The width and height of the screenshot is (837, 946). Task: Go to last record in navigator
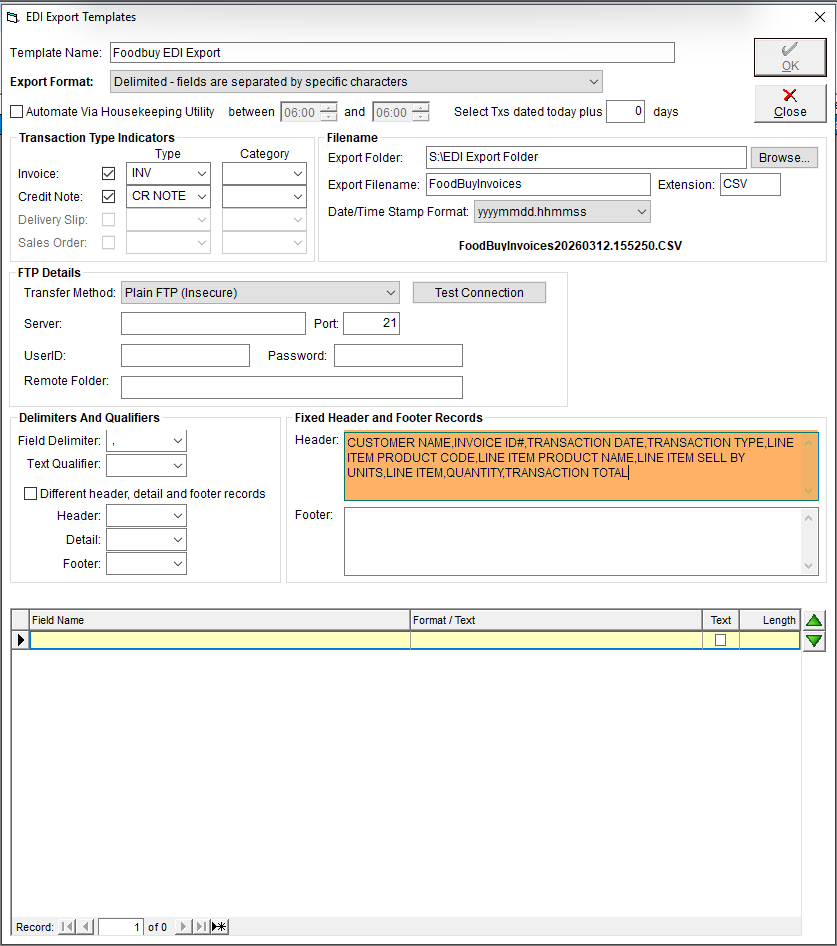pos(201,927)
